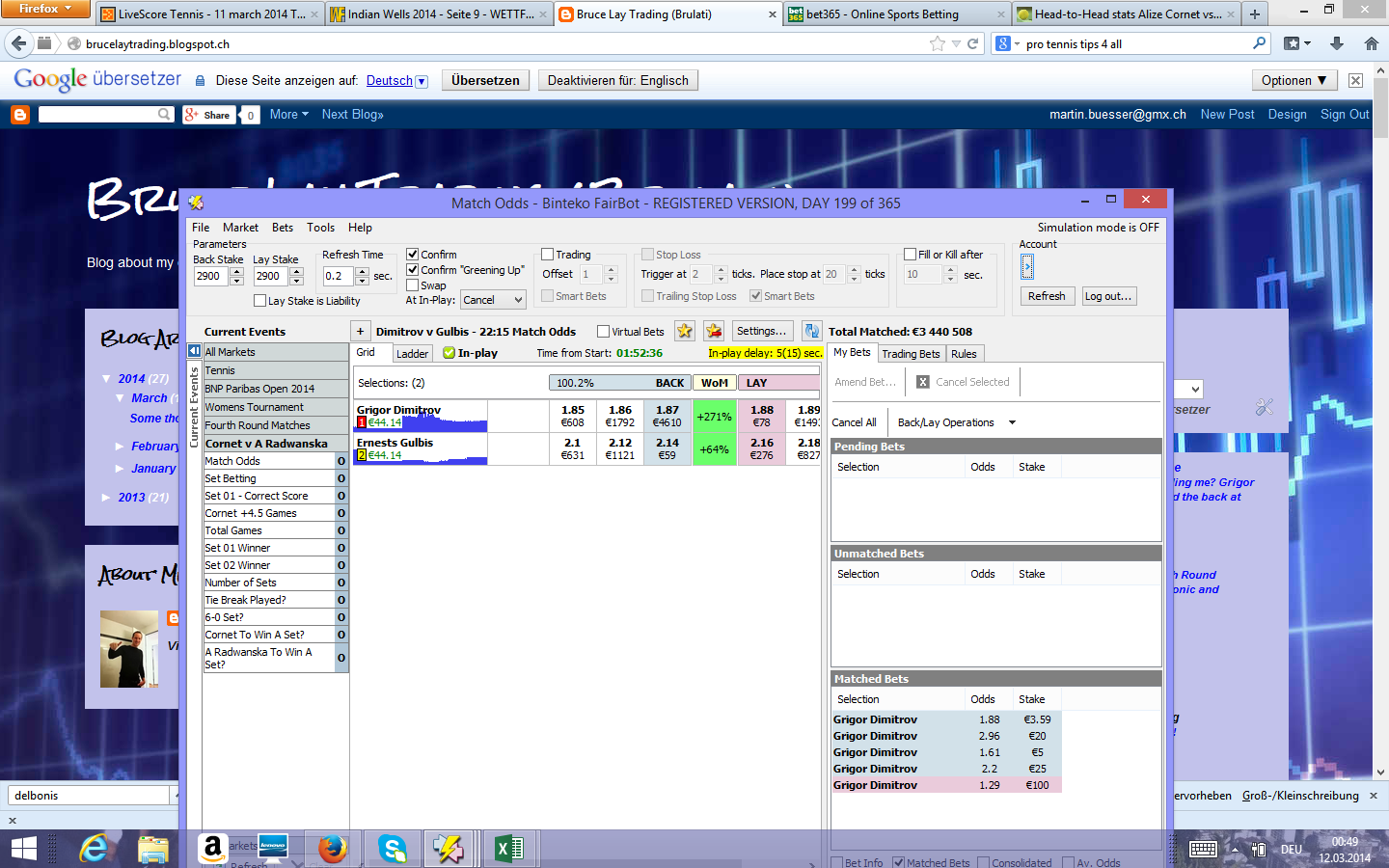Launch Internet Explorer from the taskbar
Screen dimensions: 1389x868
[95, 849]
